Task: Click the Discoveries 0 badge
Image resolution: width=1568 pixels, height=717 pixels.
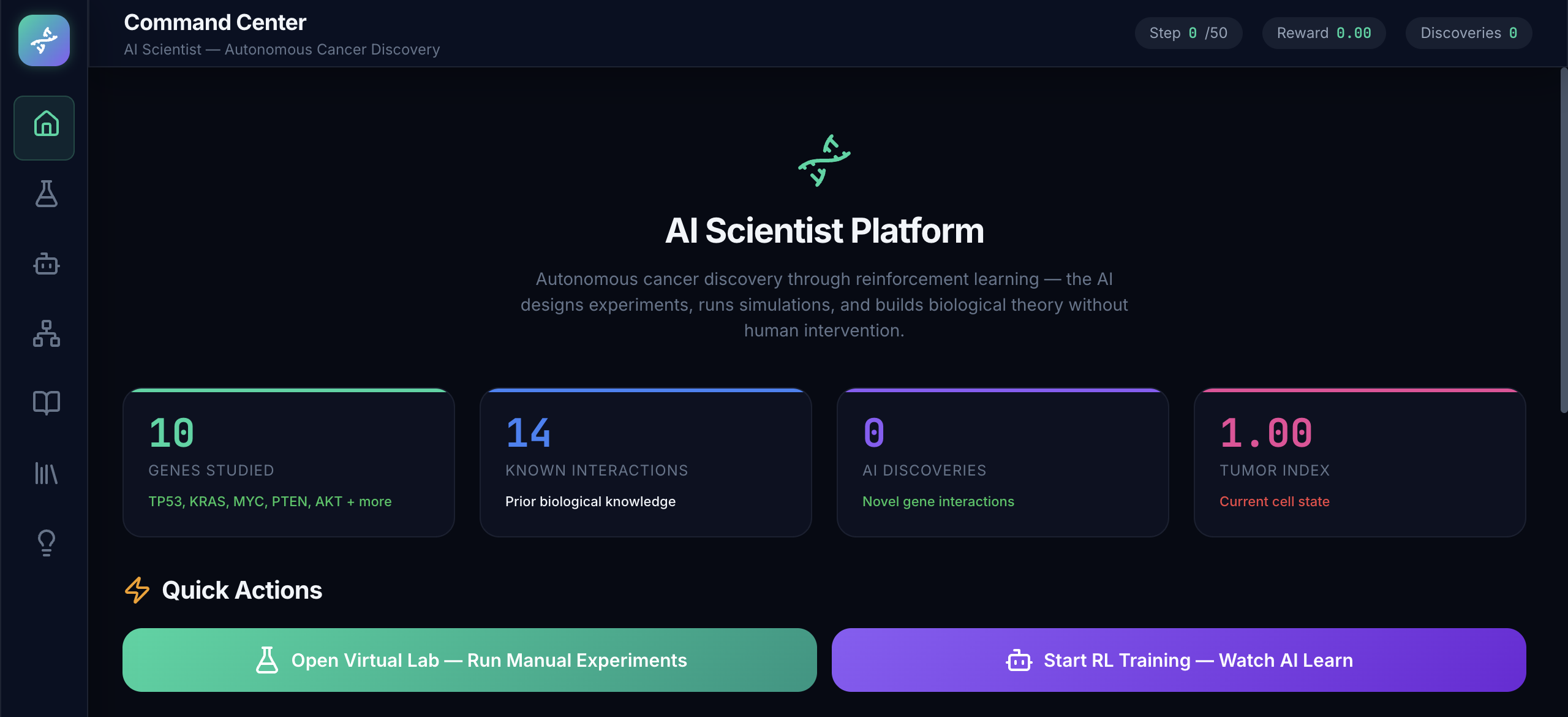Action: click(x=1468, y=33)
